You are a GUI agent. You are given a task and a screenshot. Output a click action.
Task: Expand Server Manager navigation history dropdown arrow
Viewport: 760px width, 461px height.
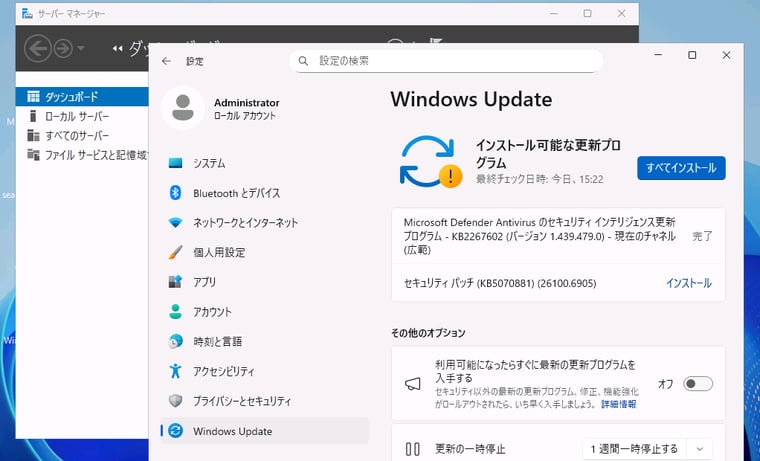coord(81,48)
